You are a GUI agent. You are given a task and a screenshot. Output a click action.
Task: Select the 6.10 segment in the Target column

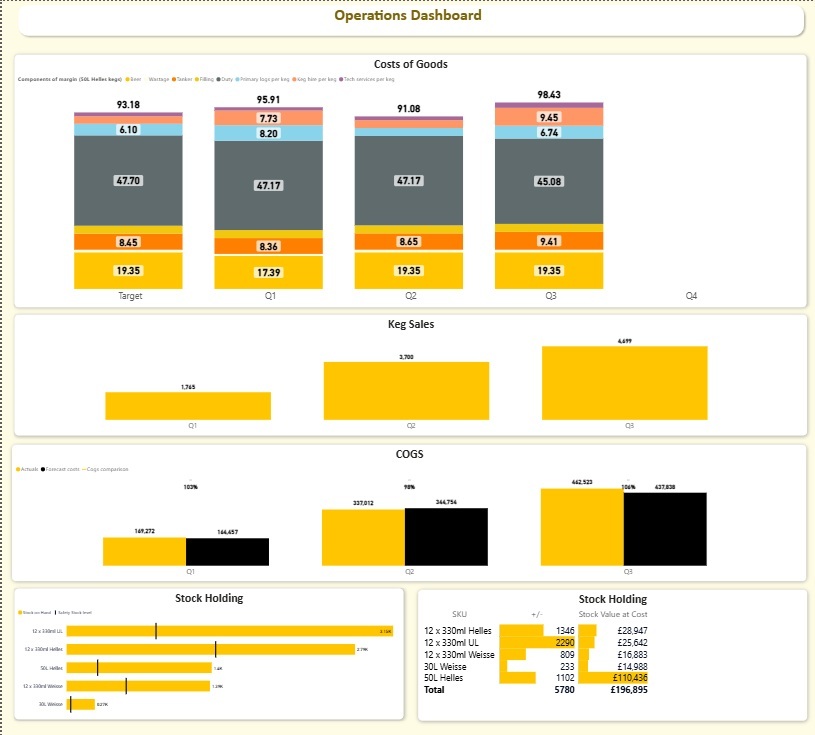[128, 129]
